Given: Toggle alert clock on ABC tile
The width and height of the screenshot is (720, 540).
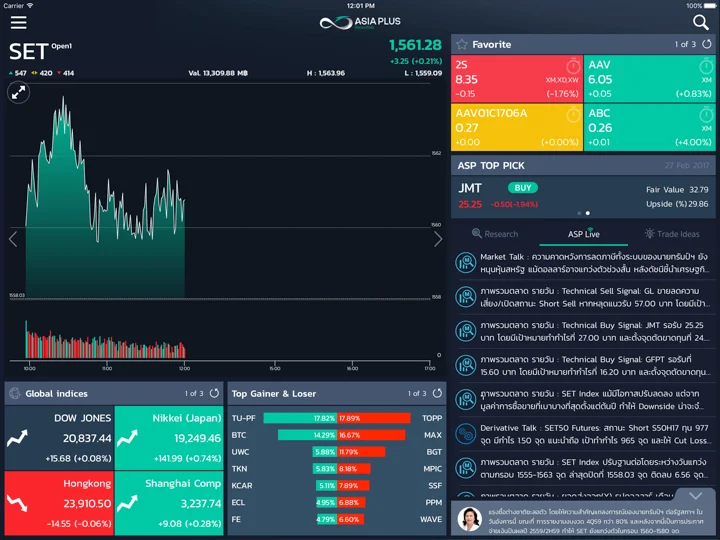Looking at the screenshot, I should [x=706, y=114].
